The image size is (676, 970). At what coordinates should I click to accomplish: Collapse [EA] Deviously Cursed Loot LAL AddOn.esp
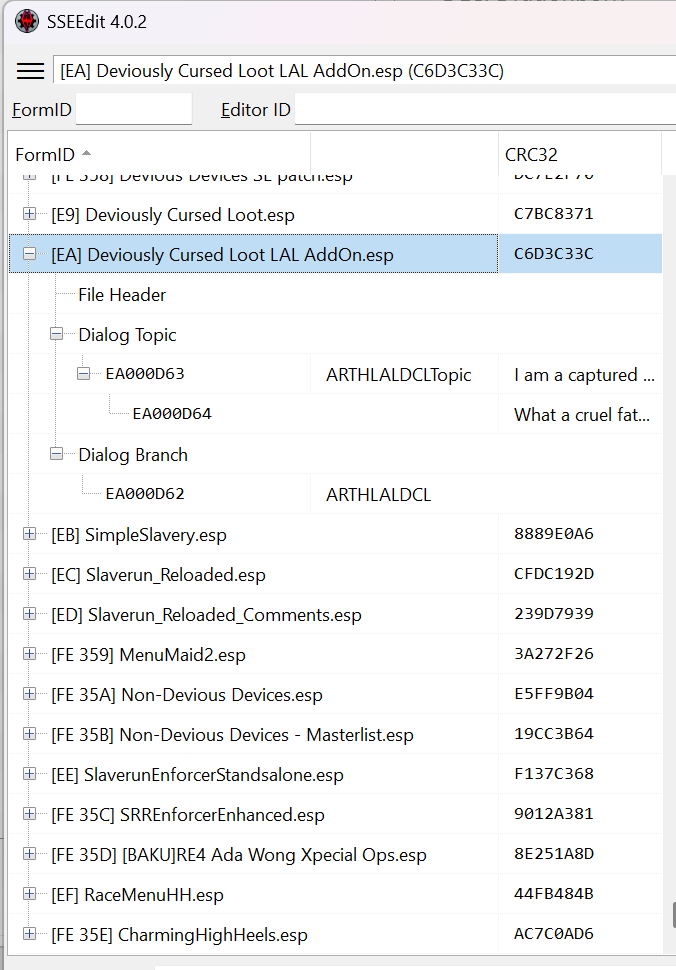point(29,254)
